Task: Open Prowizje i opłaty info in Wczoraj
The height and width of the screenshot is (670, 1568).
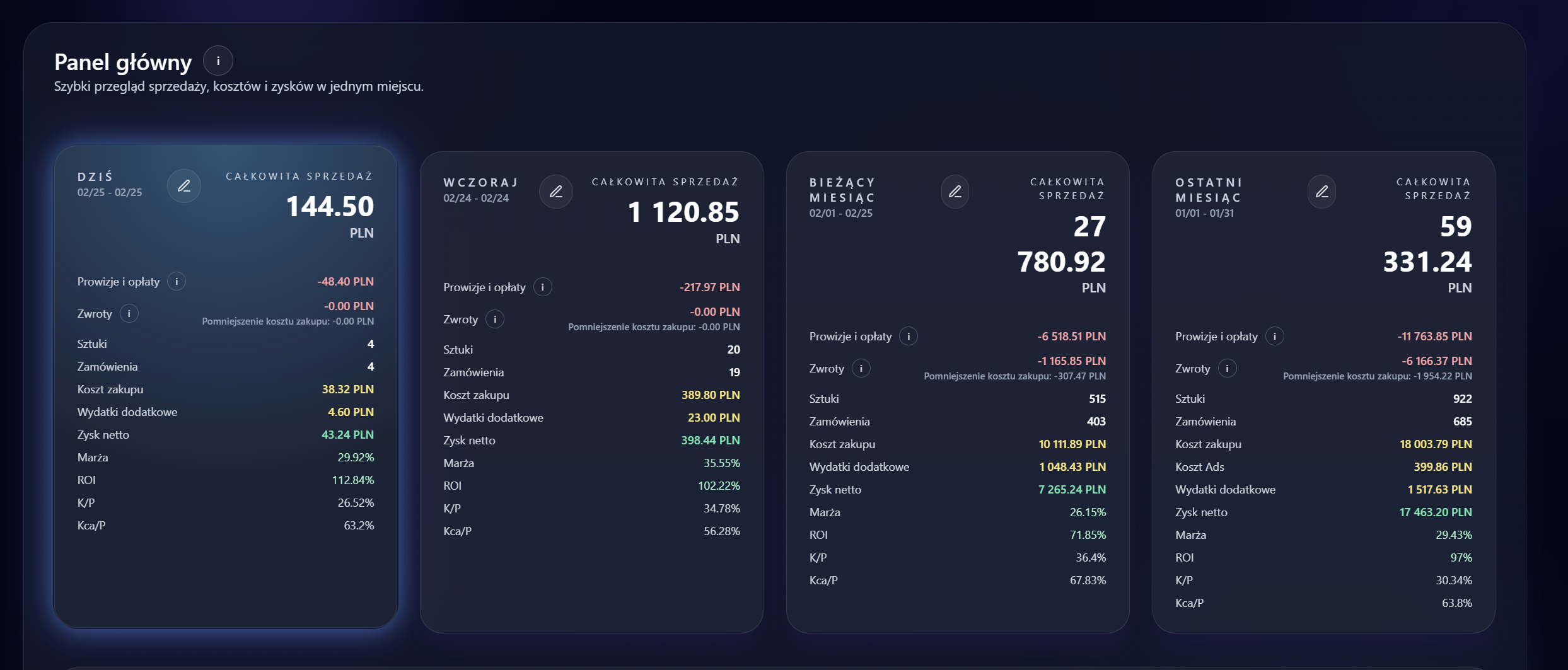Action: click(543, 287)
